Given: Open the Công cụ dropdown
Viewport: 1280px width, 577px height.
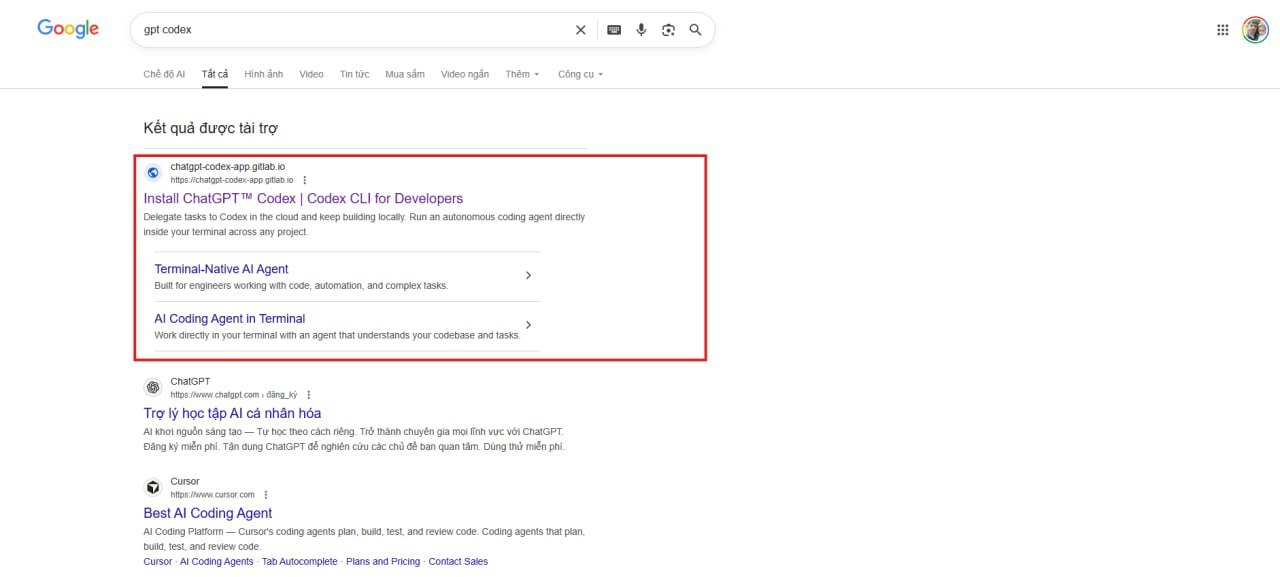Looking at the screenshot, I should tap(580, 74).
